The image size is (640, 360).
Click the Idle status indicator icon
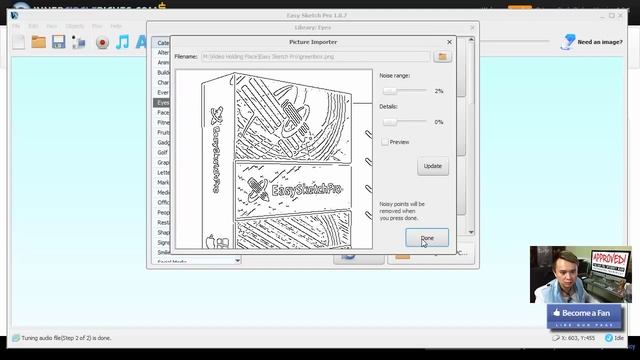(609, 338)
